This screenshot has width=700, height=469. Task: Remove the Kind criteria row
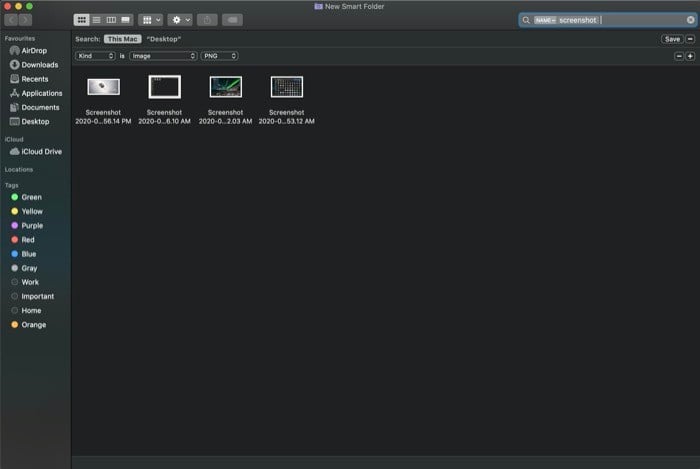point(679,56)
